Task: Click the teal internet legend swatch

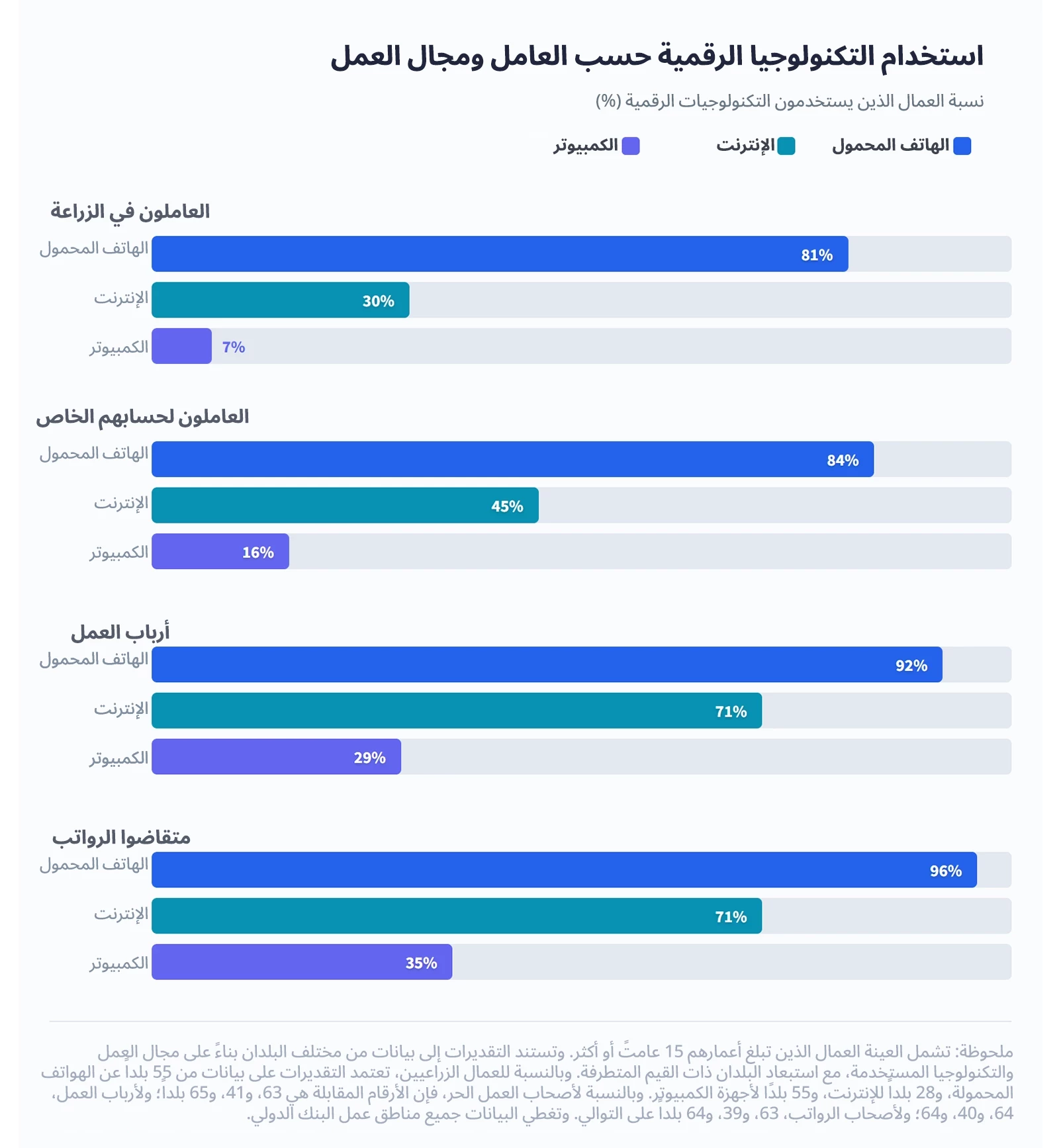Action: click(x=786, y=146)
